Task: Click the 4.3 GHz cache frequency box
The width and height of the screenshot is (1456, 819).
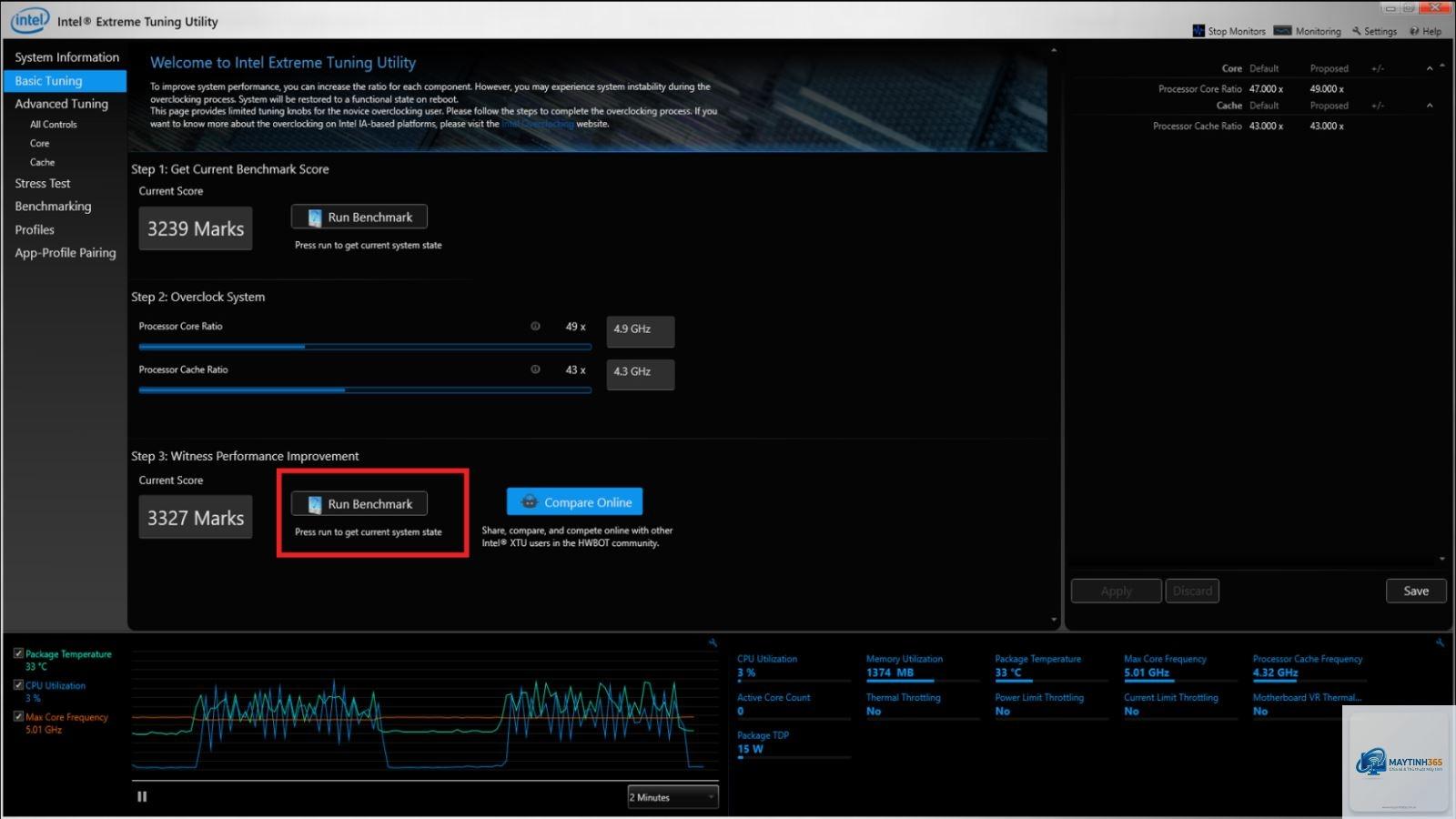Action: (x=641, y=374)
